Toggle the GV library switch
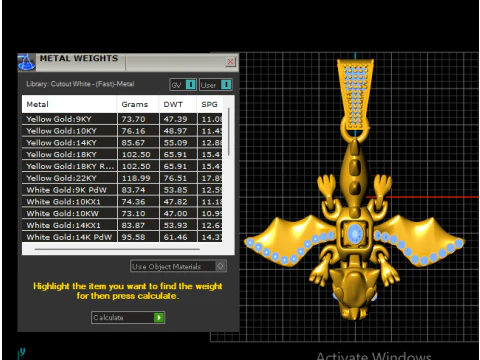This screenshot has width=480, height=360. coord(183,85)
